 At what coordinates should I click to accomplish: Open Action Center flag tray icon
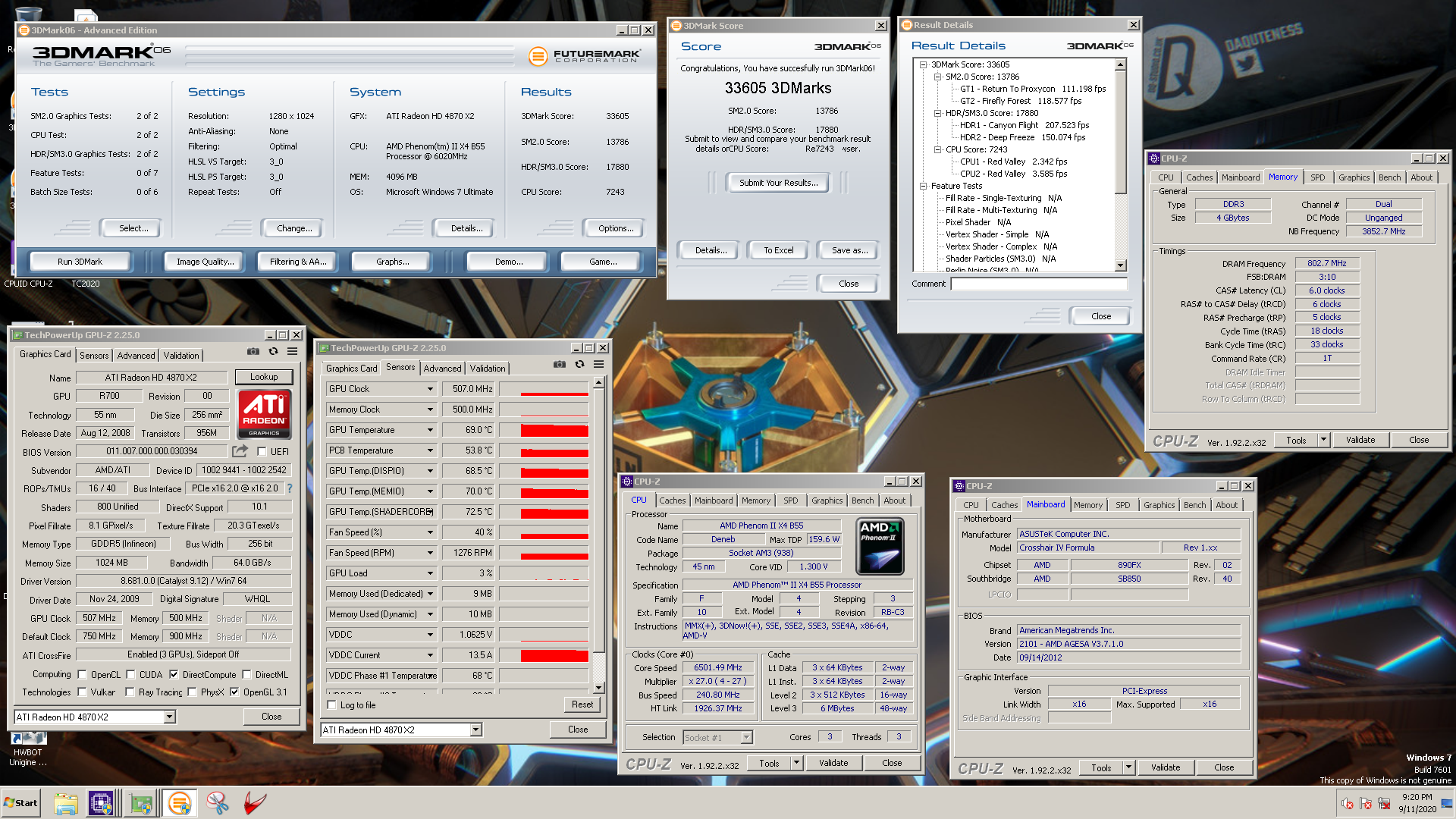[1366, 804]
